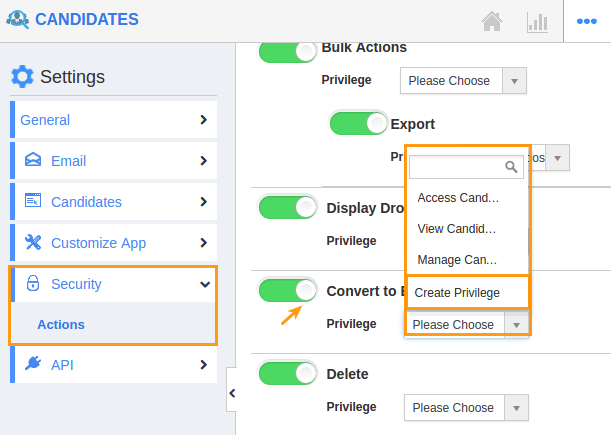This screenshot has height=435, width=611.
Task: Choose Manage Can... from the list
Action: (x=457, y=260)
